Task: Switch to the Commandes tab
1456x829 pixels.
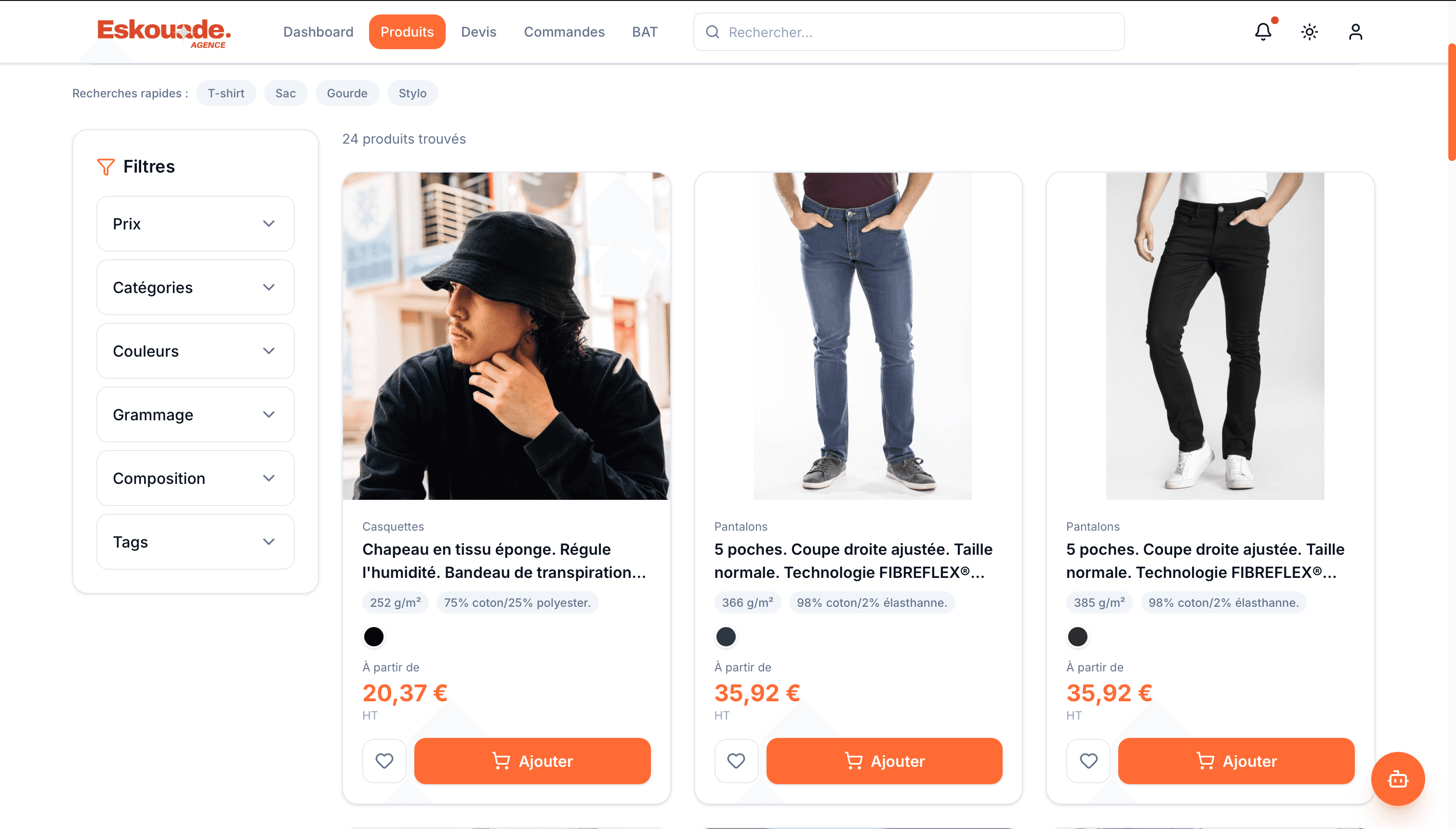Action: [564, 32]
